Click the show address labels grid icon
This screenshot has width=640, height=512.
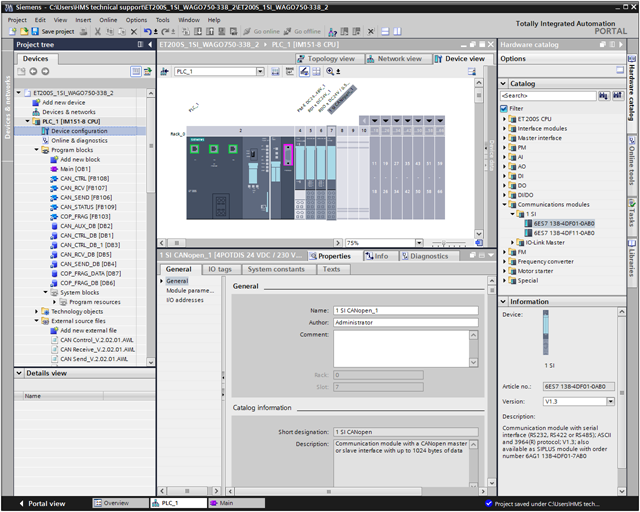click(x=317, y=72)
